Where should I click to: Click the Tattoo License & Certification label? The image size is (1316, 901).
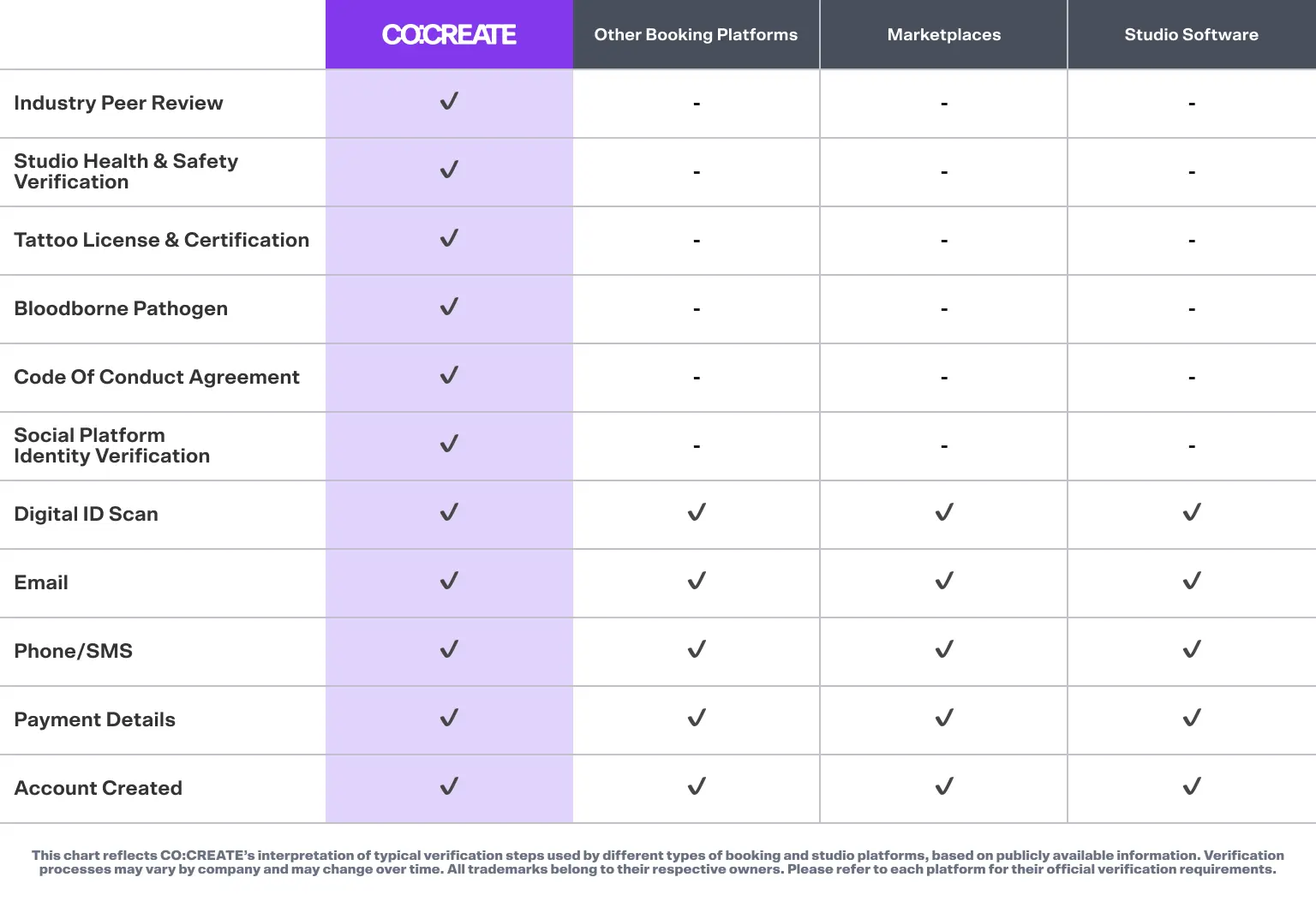[x=161, y=240]
